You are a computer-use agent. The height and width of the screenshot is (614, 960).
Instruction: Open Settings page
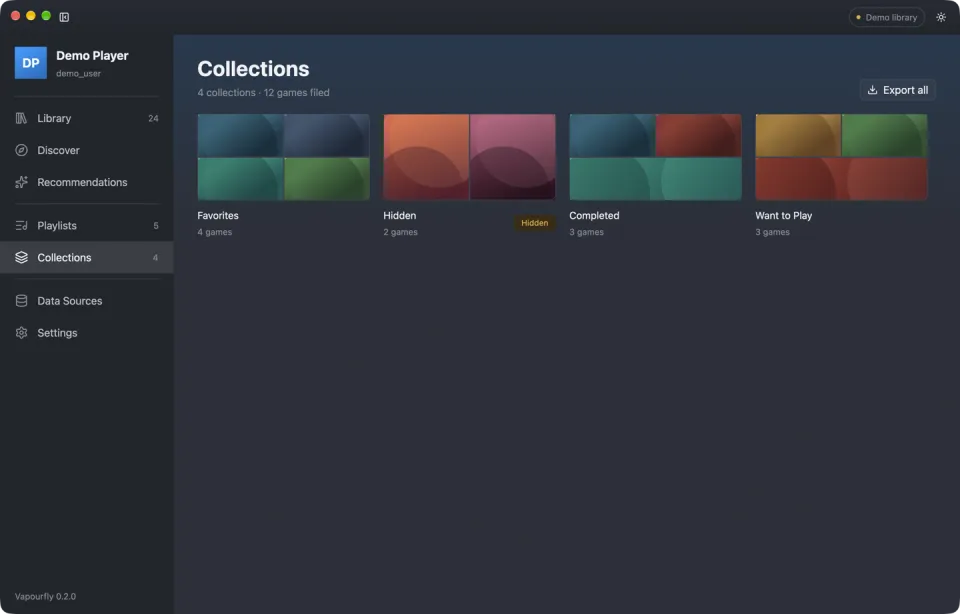(x=86, y=332)
